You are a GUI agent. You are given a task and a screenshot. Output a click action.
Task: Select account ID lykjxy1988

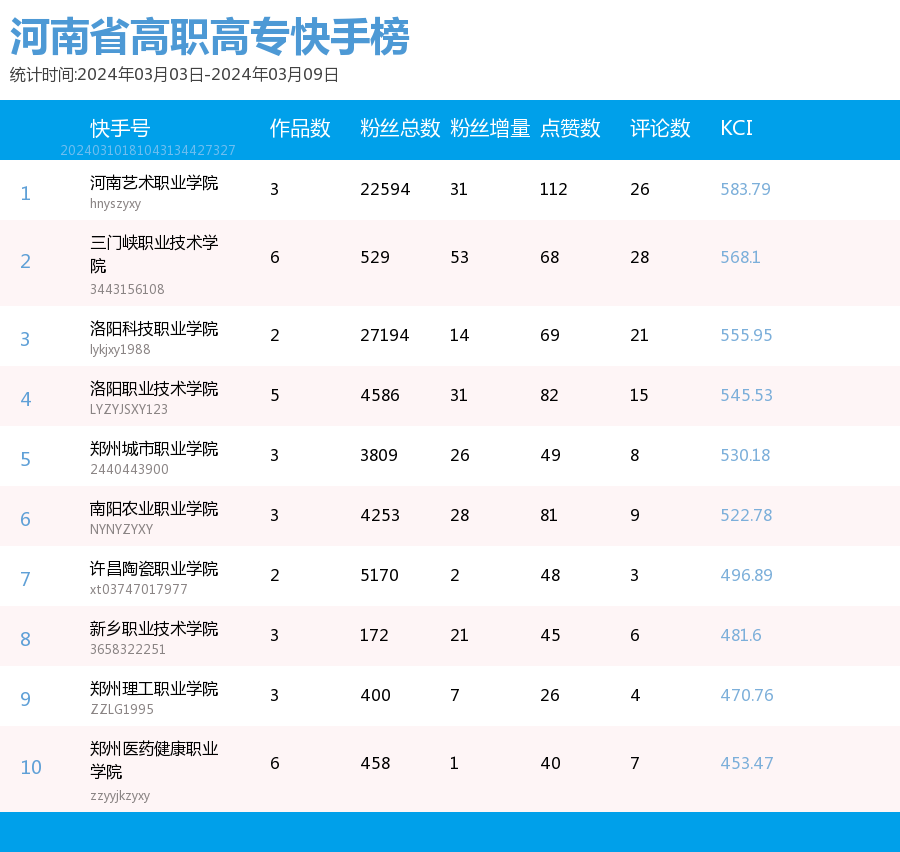(120, 350)
